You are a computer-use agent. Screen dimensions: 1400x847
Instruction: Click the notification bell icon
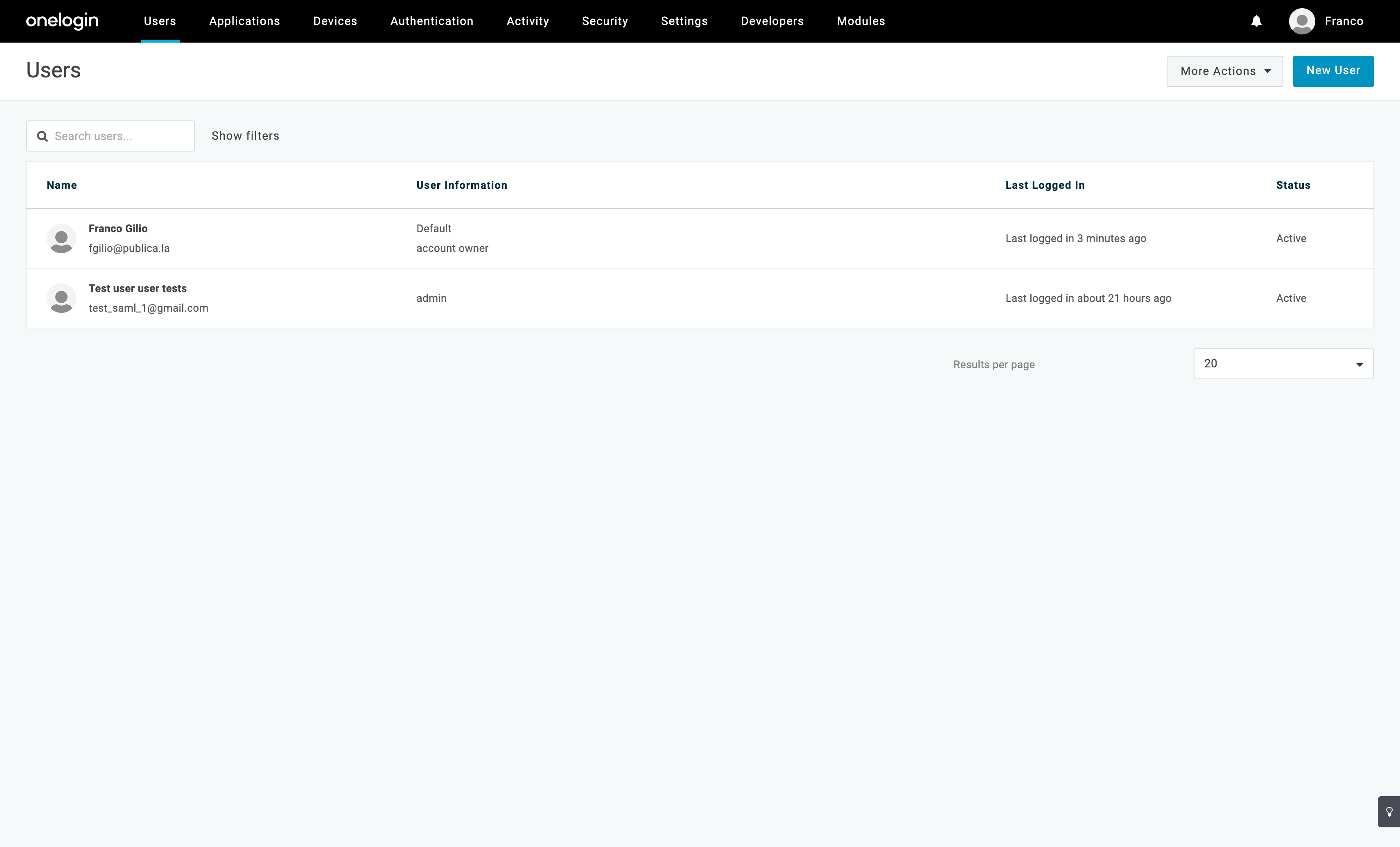tap(1256, 21)
